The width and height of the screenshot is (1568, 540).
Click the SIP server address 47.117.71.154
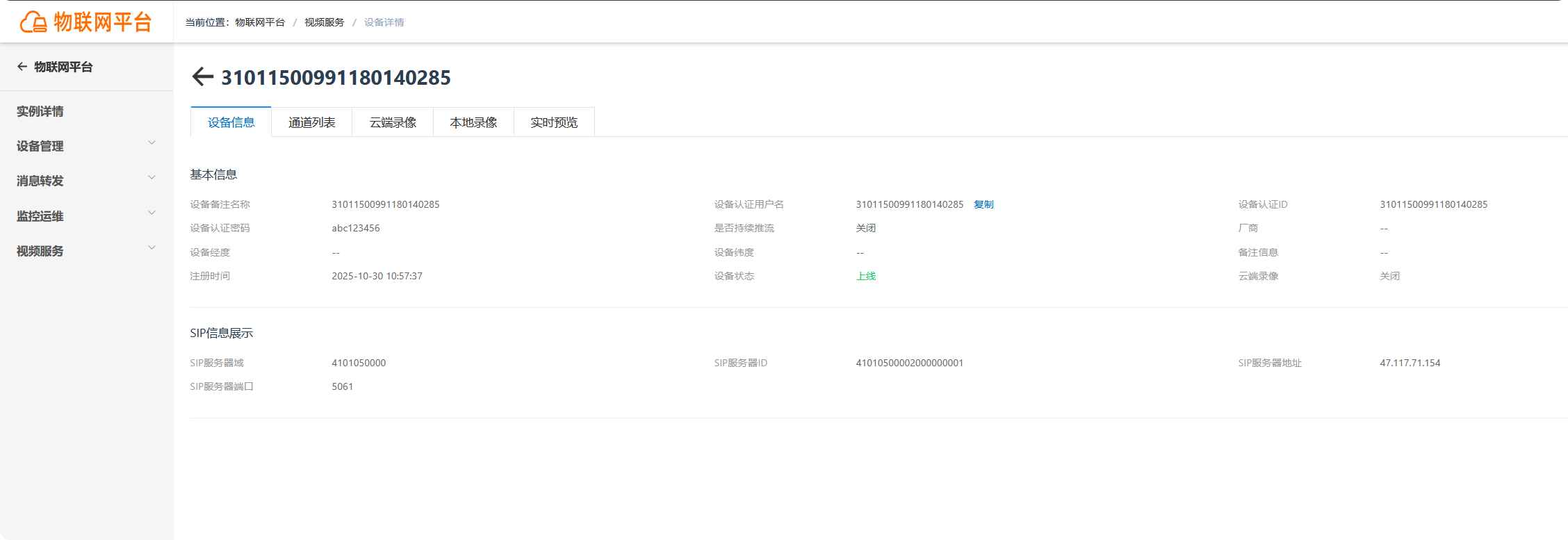point(1410,363)
